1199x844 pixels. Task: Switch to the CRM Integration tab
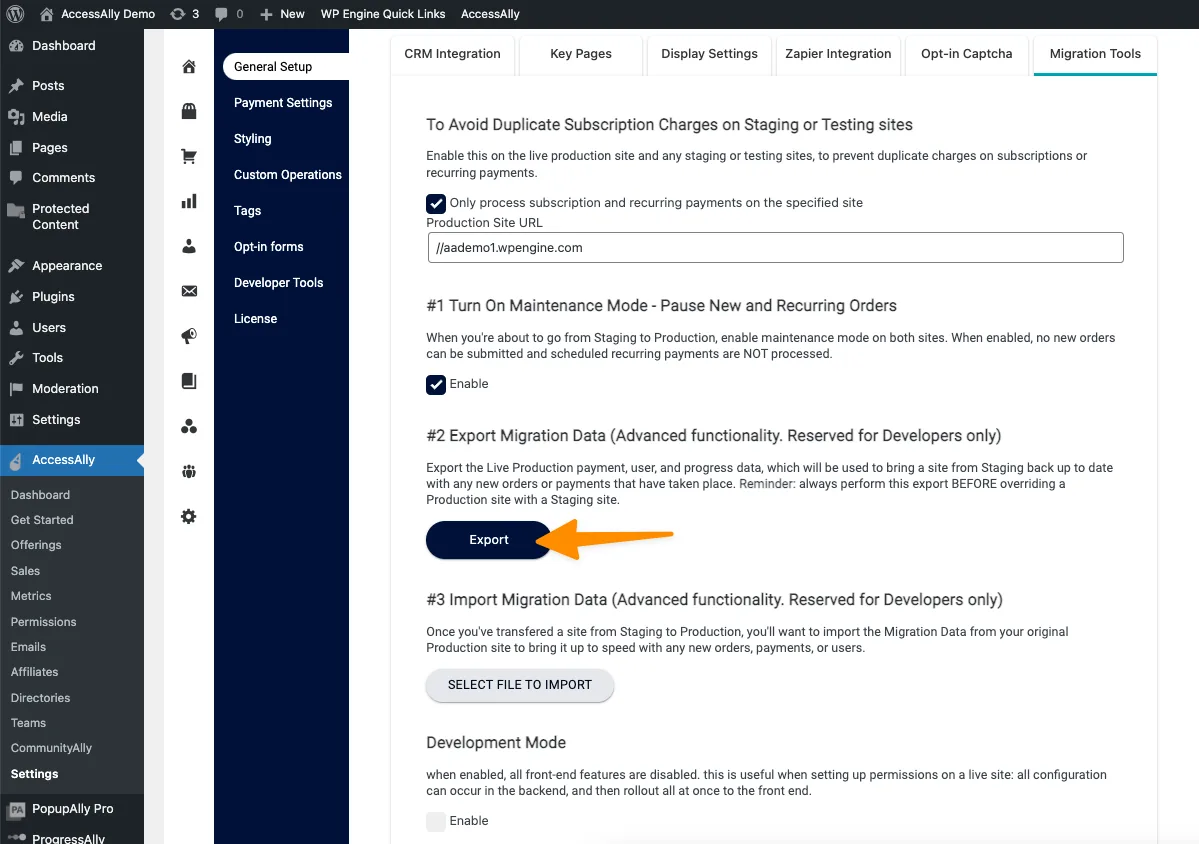[x=452, y=54]
